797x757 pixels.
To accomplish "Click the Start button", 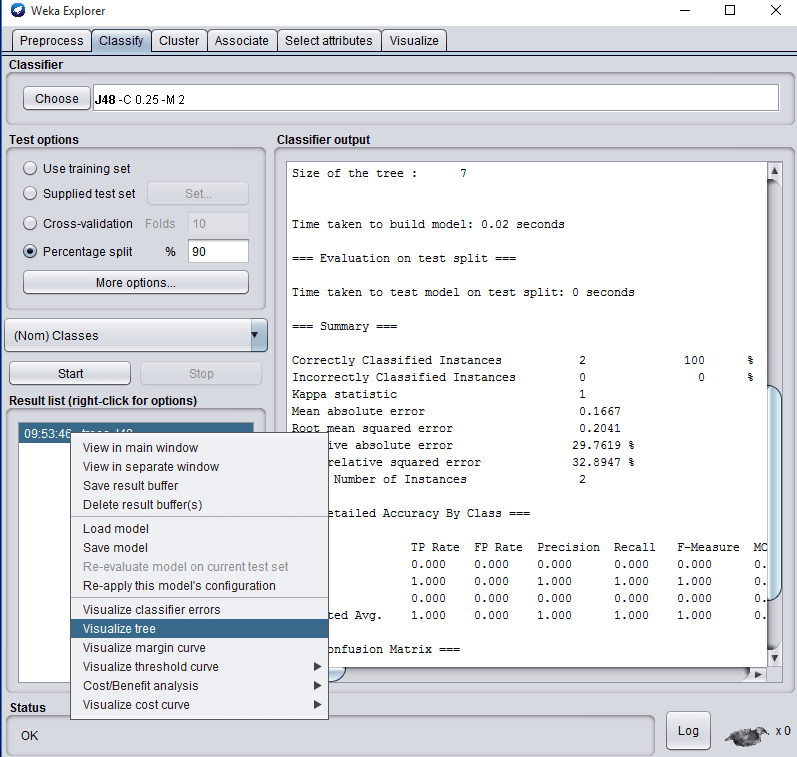I will point(70,374).
